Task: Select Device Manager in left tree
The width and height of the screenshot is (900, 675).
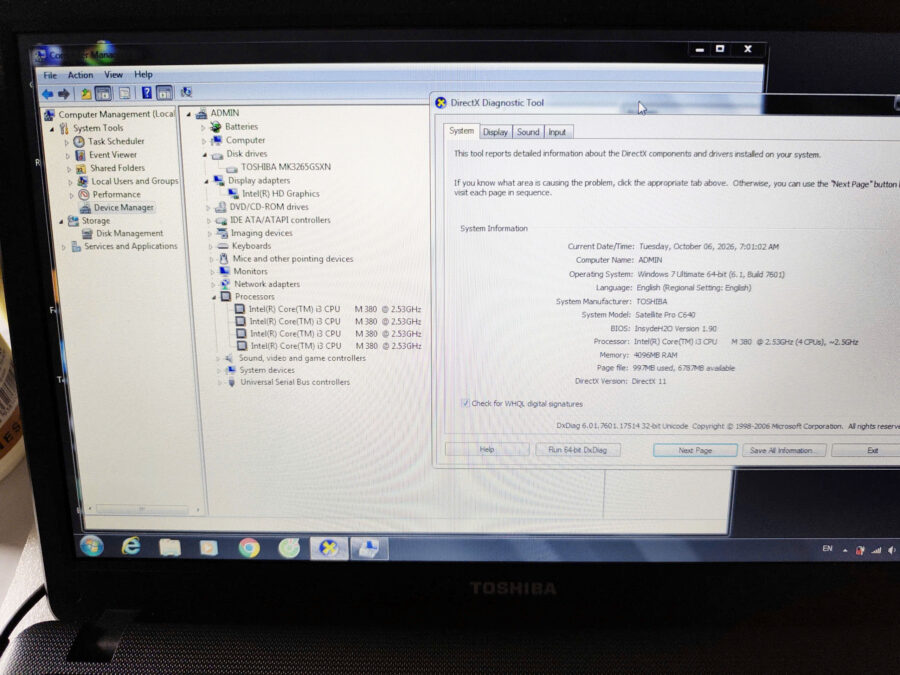Action: tap(123, 208)
